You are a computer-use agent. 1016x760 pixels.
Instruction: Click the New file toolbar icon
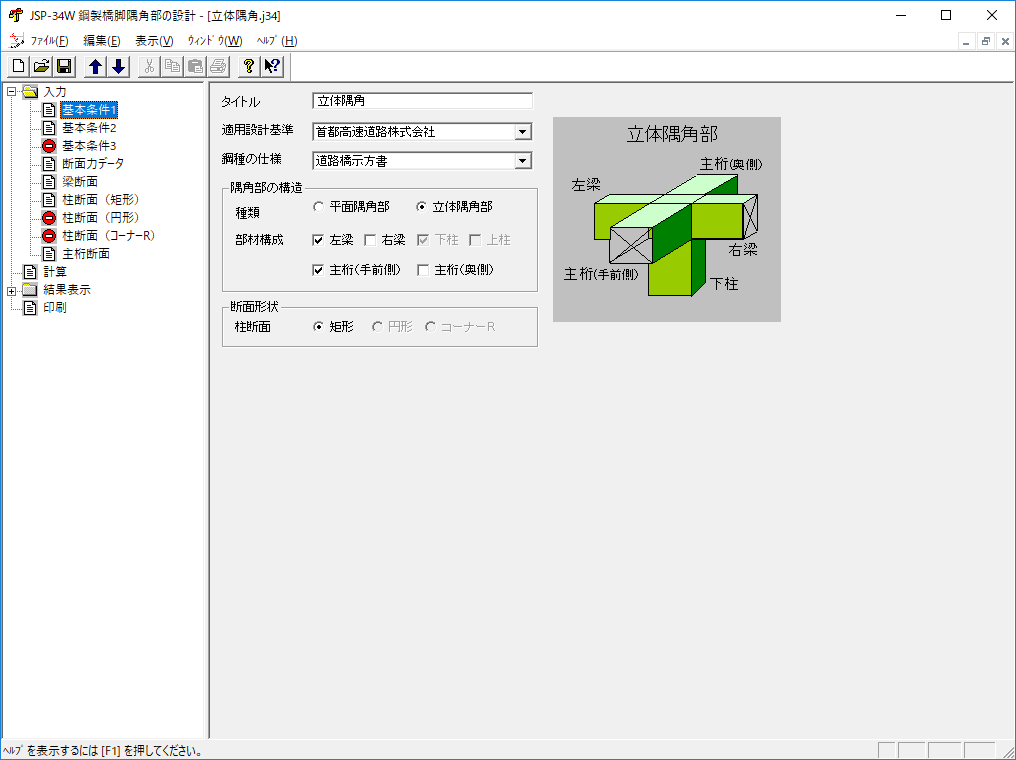point(19,67)
